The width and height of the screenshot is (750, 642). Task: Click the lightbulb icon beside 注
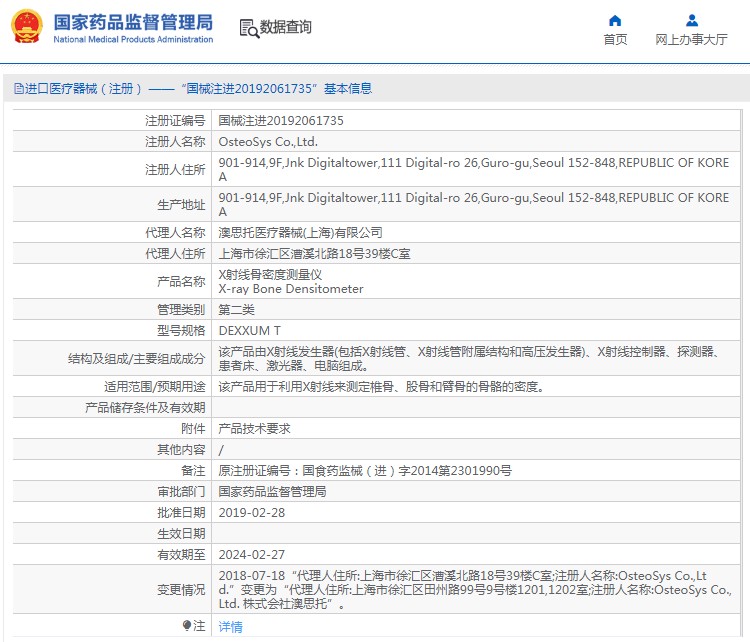(187, 625)
